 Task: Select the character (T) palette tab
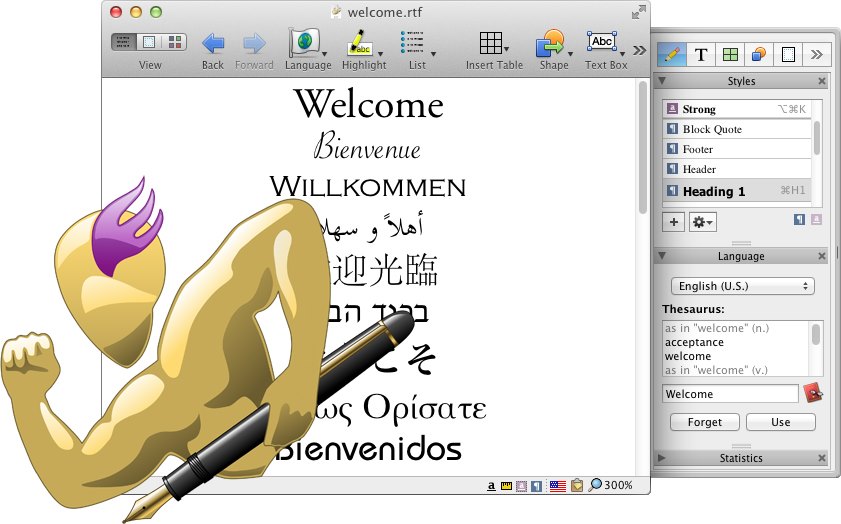[x=701, y=55]
